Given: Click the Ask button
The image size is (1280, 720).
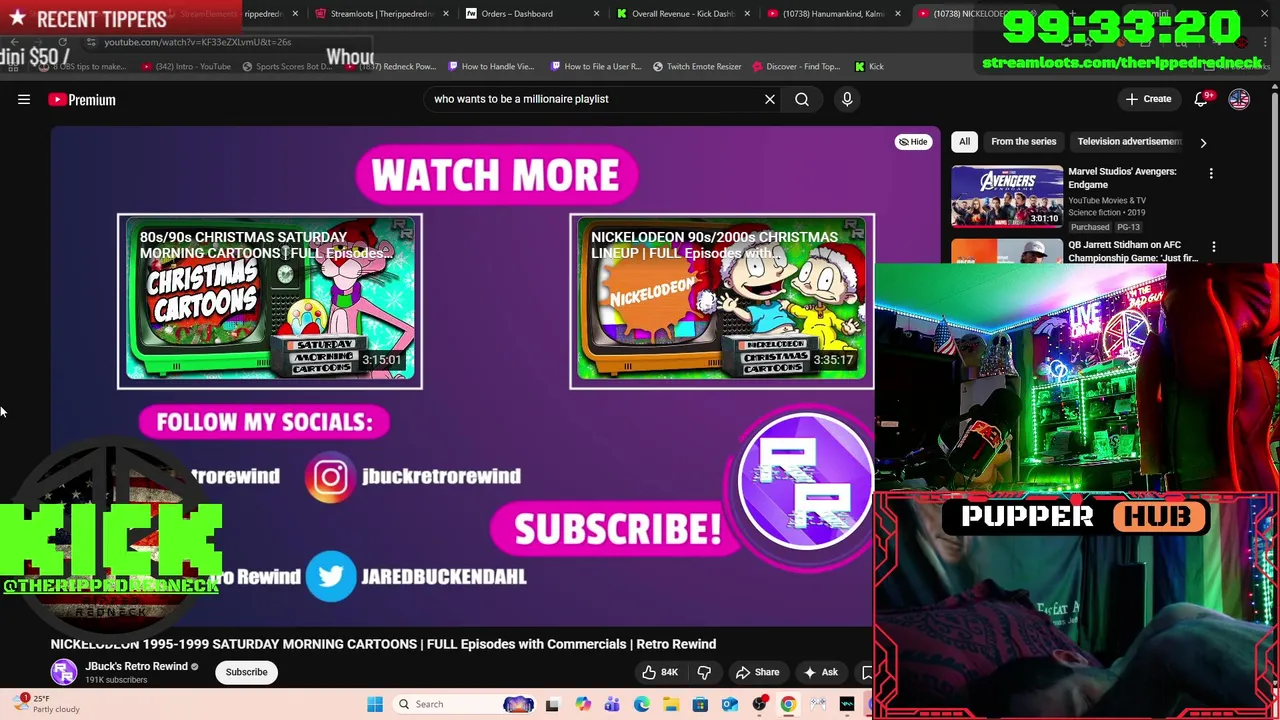Looking at the screenshot, I should point(821,672).
